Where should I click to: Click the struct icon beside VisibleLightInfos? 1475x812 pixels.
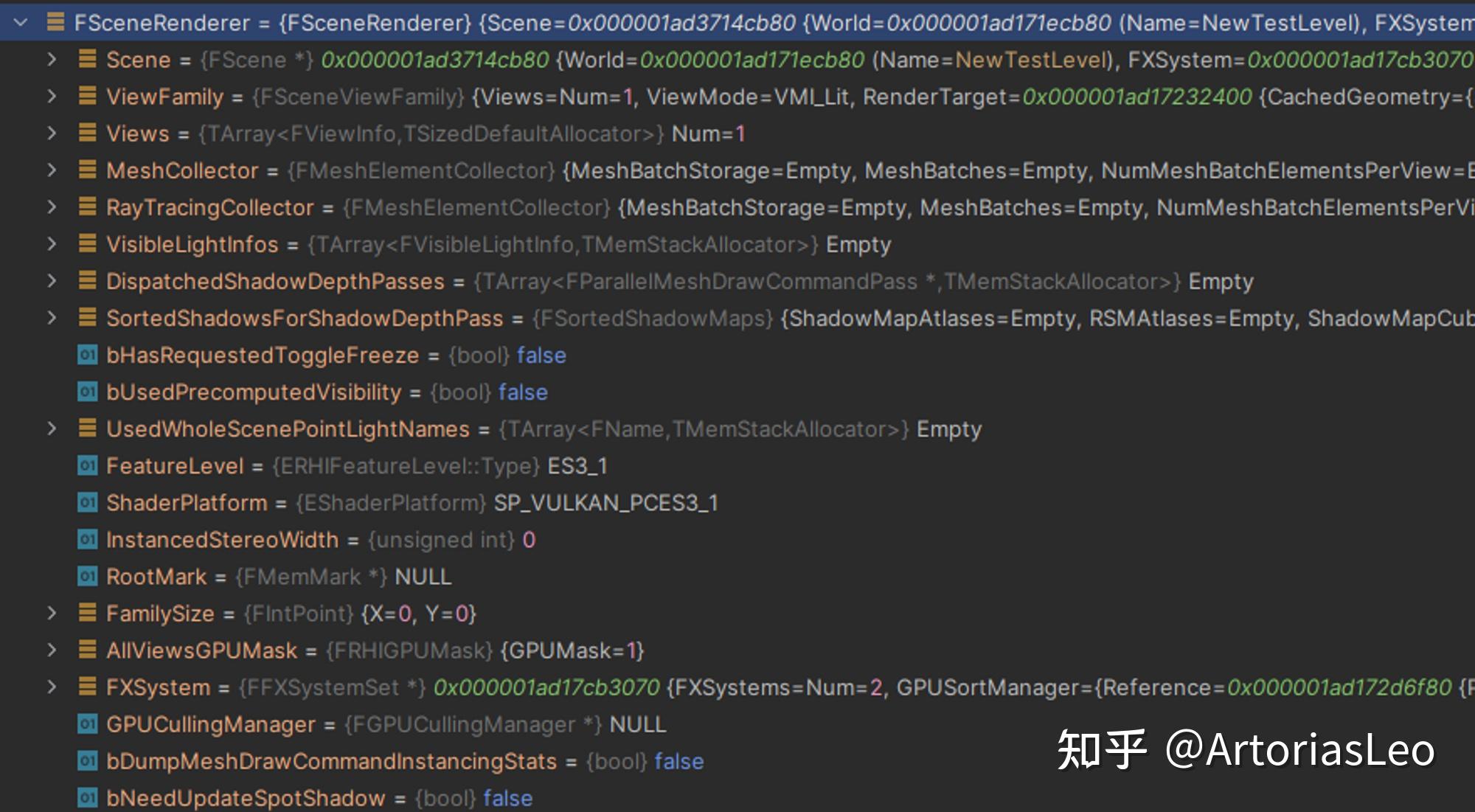tap(87, 243)
